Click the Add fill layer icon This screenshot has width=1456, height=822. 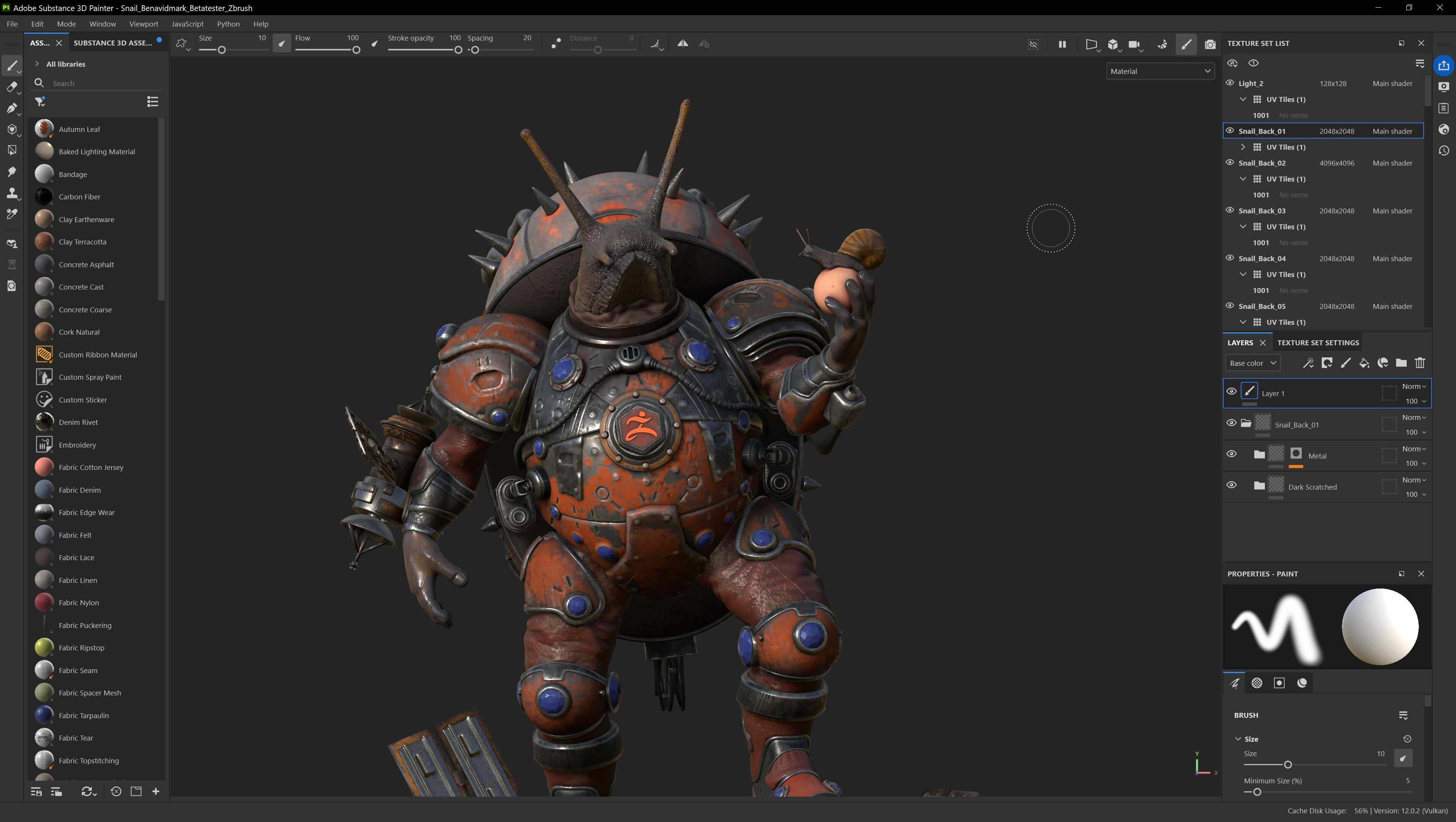pyautogui.click(x=1364, y=363)
